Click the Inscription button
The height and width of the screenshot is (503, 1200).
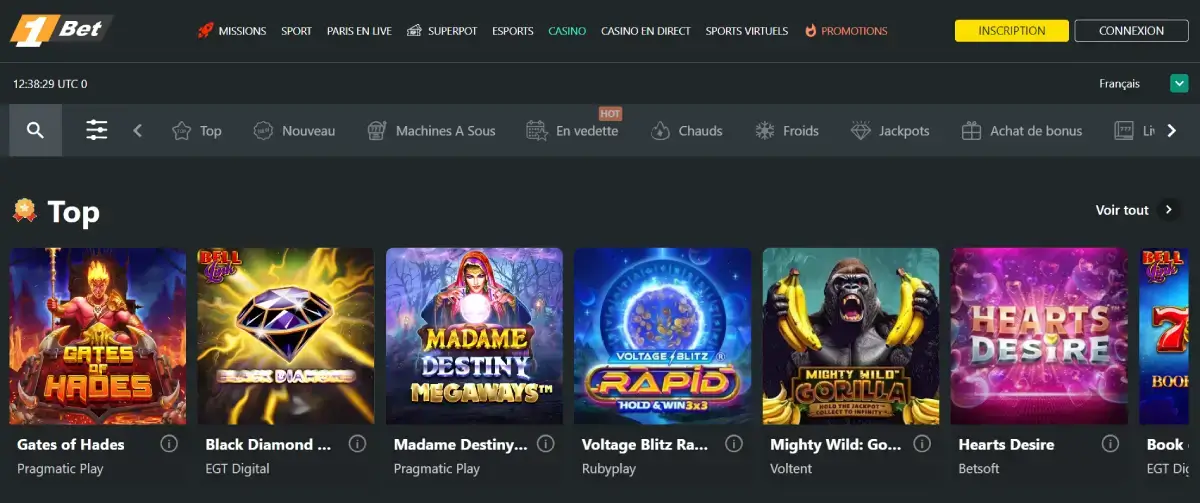[x=1012, y=31]
